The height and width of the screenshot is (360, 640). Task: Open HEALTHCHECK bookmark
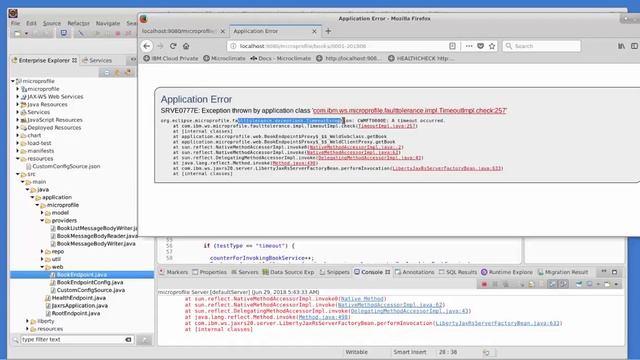coord(420,58)
